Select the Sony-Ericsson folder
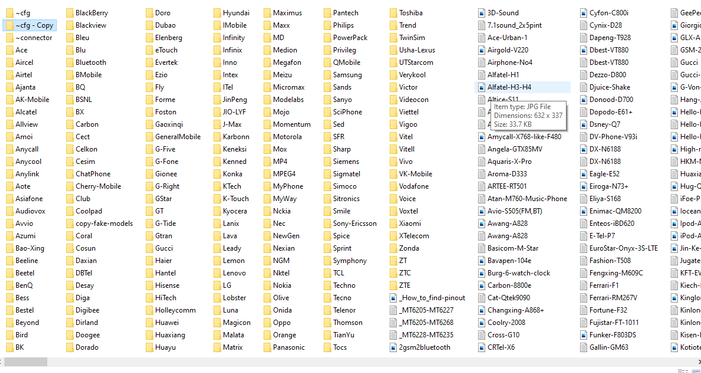The height and width of the screenshot is (373, 701). click(x=350, y=224)
